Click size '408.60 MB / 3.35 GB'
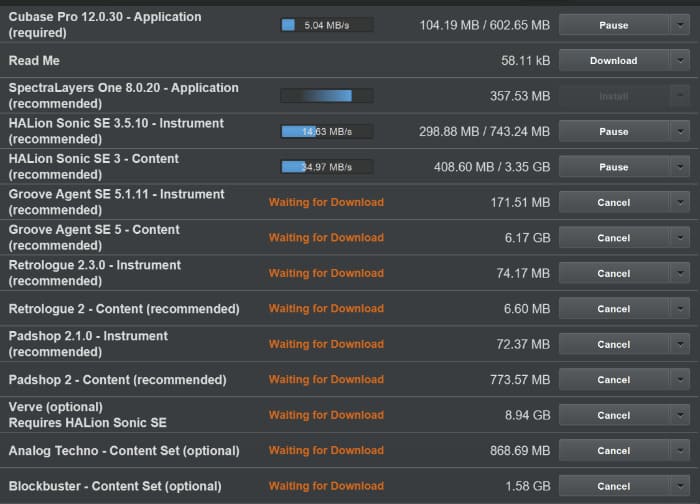 tap(492, 167)
